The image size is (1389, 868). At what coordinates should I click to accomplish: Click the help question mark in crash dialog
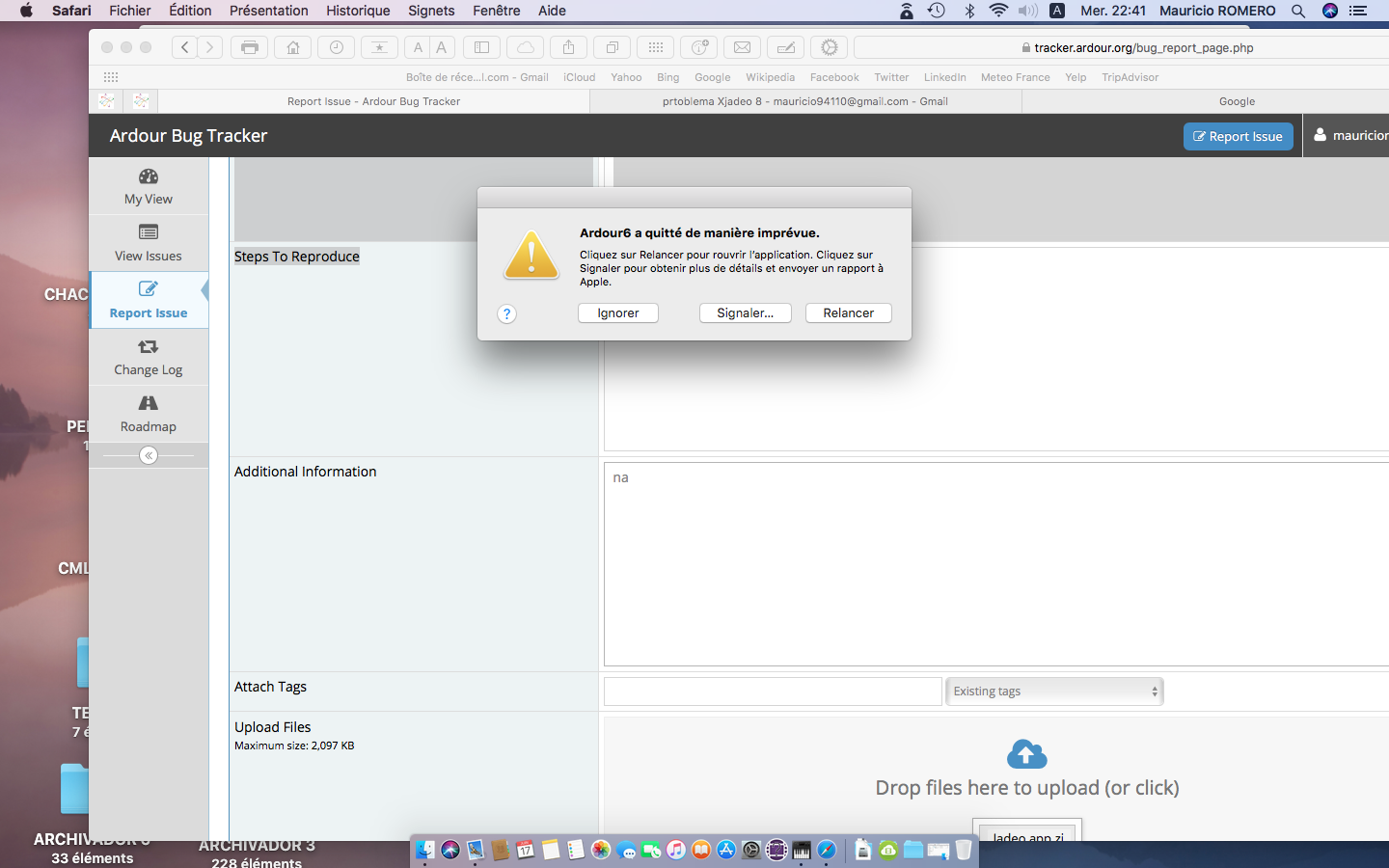(x=506, y=313)
